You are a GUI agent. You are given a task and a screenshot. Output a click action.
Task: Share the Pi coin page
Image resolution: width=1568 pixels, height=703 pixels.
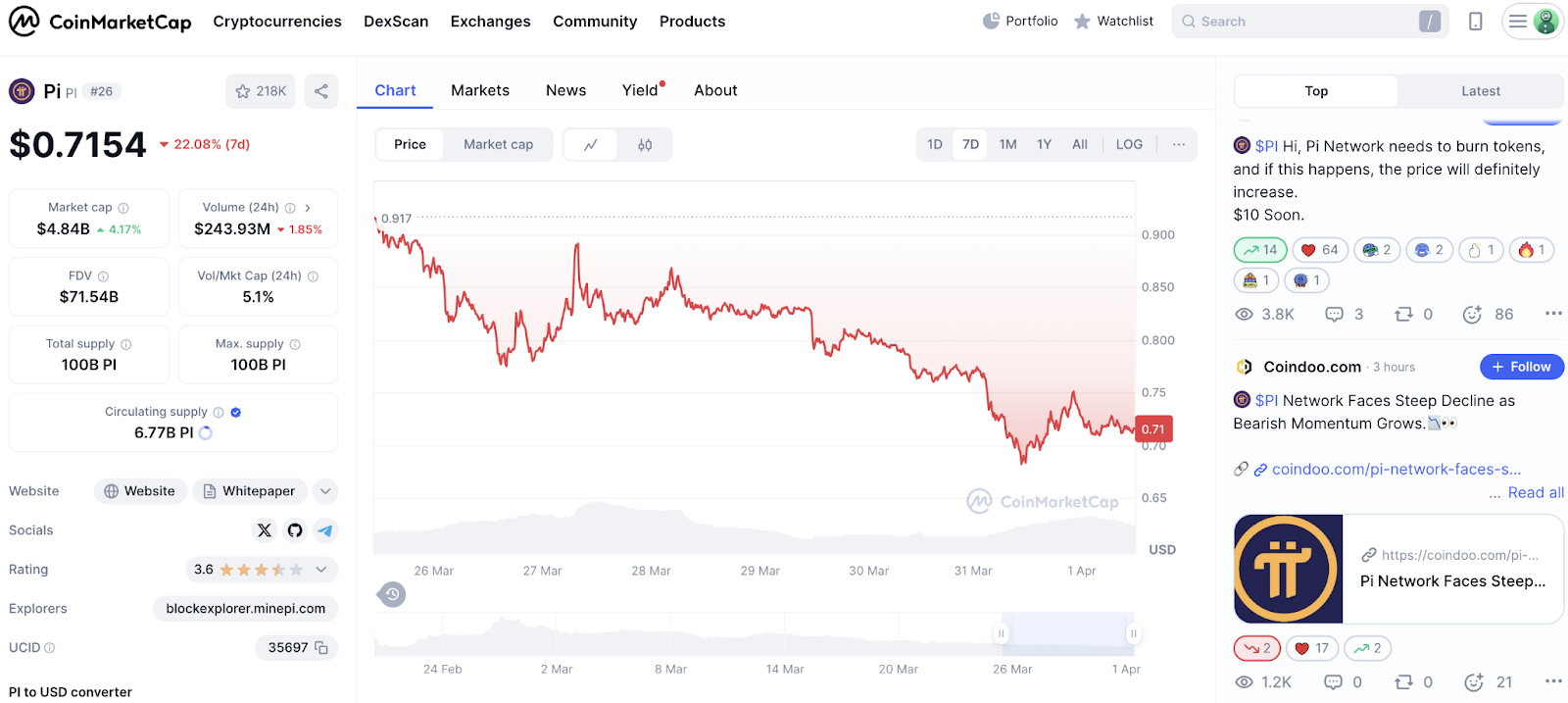pyautogui.click(x=321, y=91)
